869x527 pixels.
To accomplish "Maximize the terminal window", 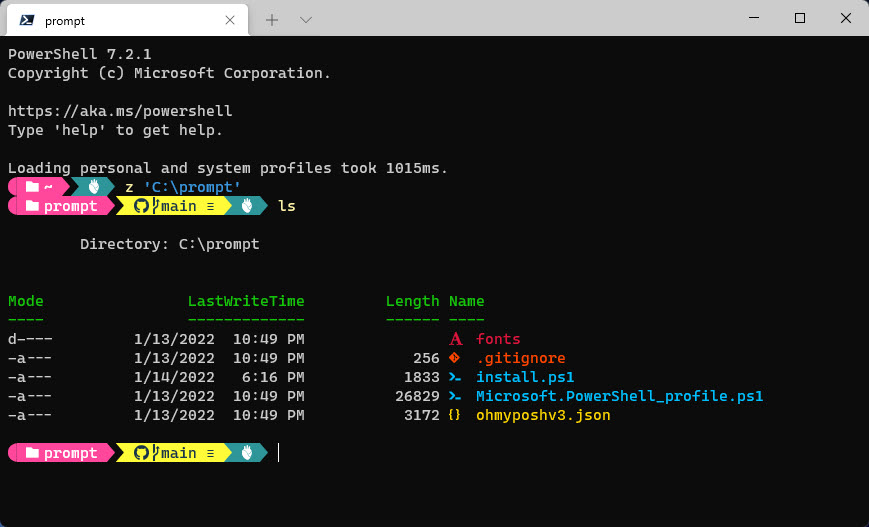I will [800, 18].
